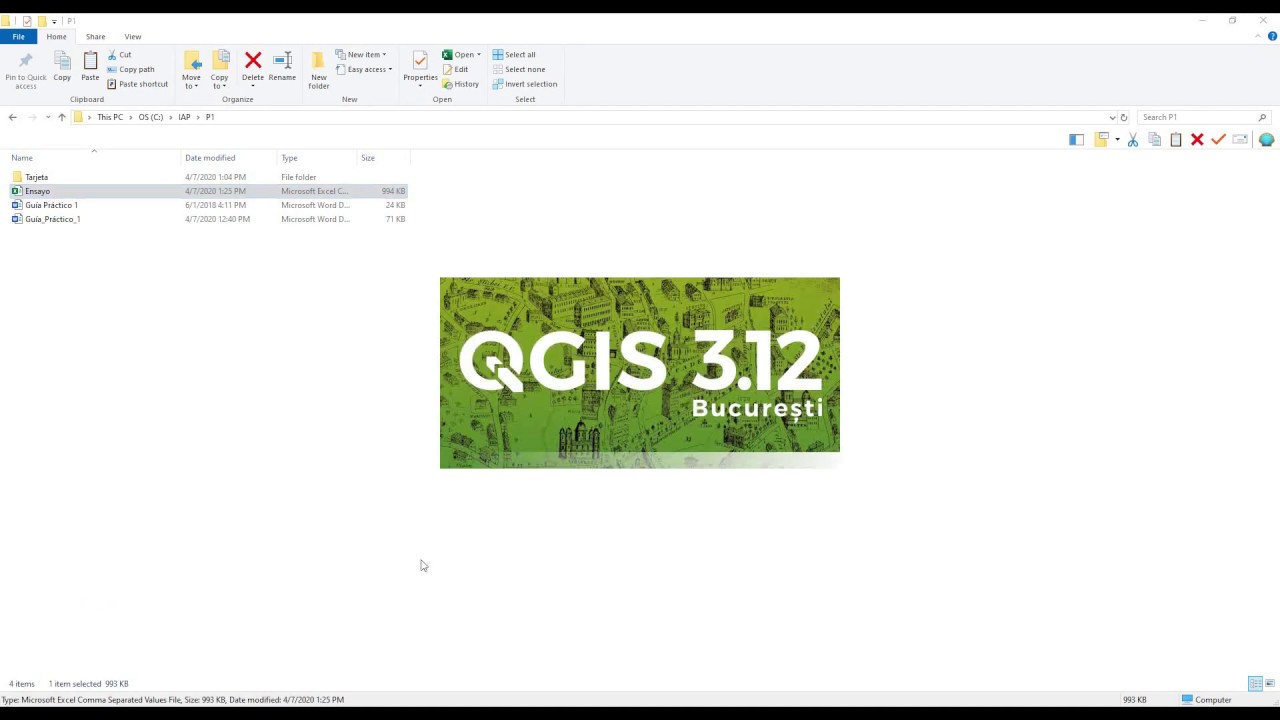This screenshot has height=720, width=1280.
Task: Collapse the ribbon with chevron
Action: click(1258, 37)
